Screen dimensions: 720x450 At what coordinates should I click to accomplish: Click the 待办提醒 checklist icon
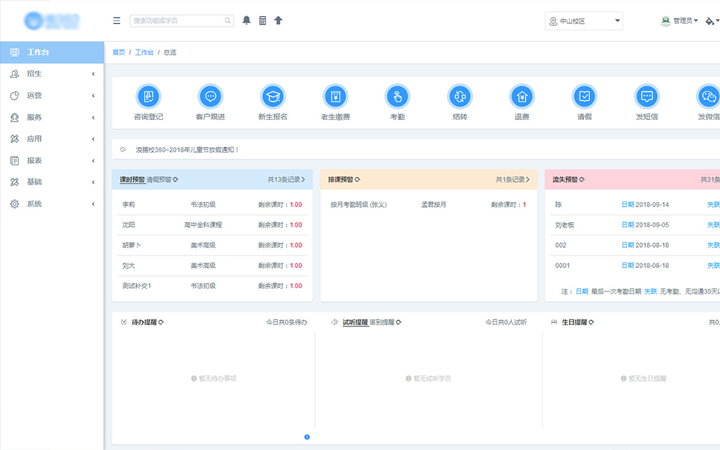tap(124, 322)
